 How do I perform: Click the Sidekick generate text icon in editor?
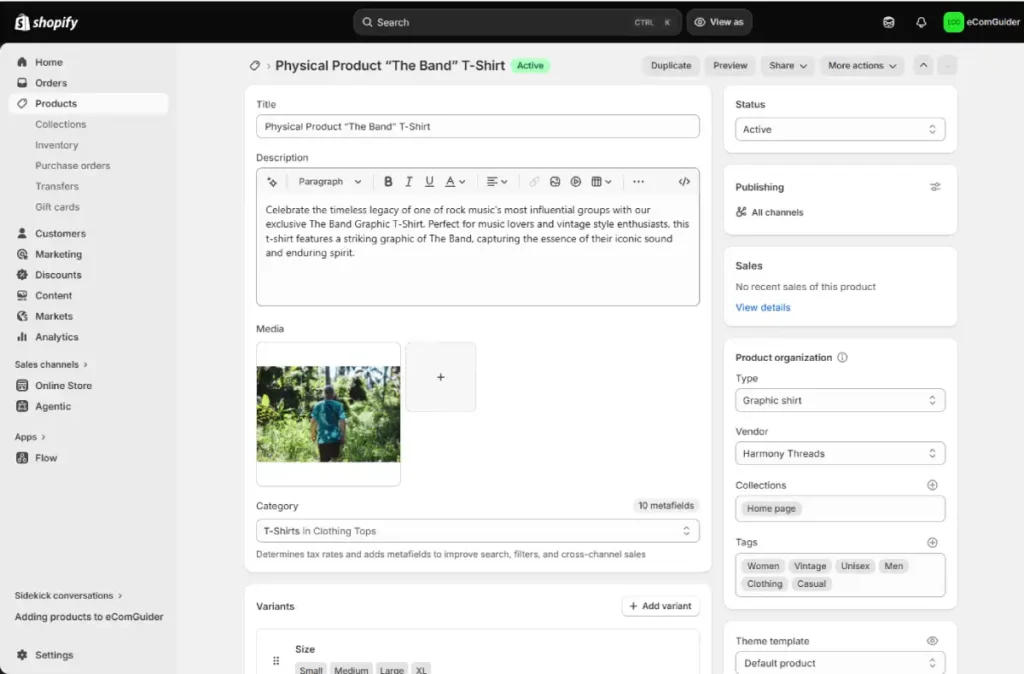coord(272,182)
